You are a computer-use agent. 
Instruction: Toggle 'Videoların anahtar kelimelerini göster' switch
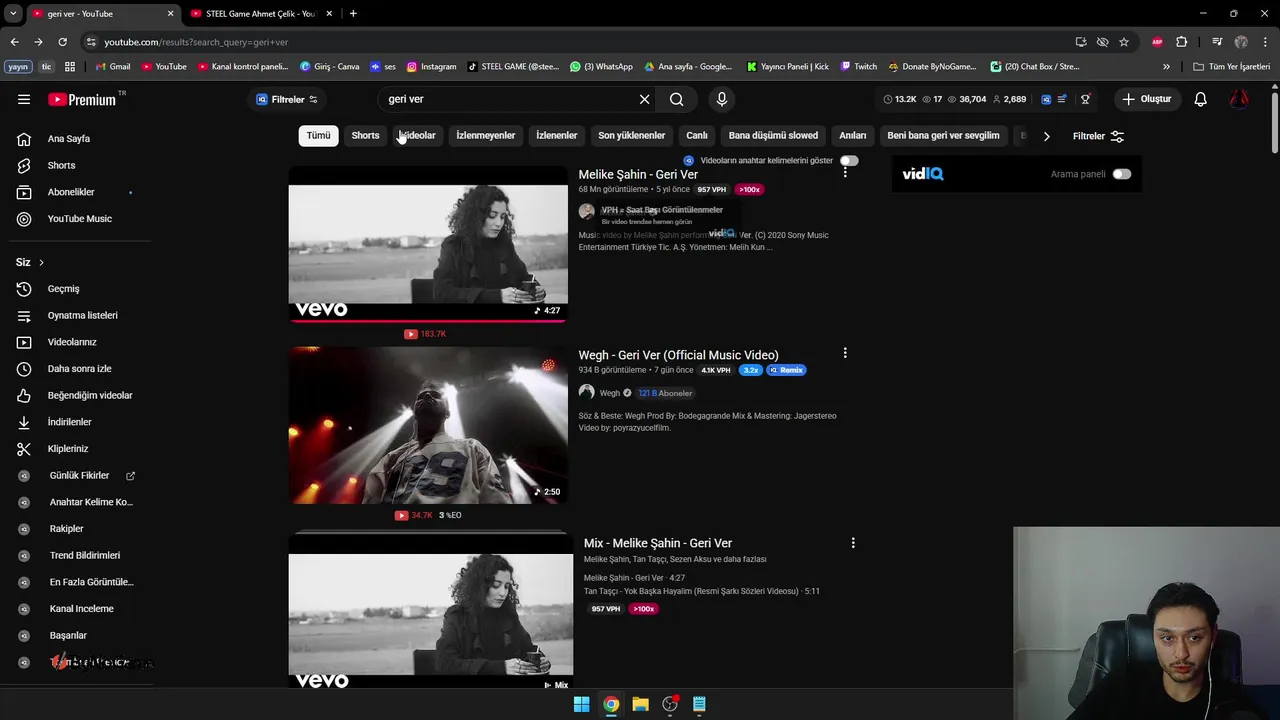[849, 160]
